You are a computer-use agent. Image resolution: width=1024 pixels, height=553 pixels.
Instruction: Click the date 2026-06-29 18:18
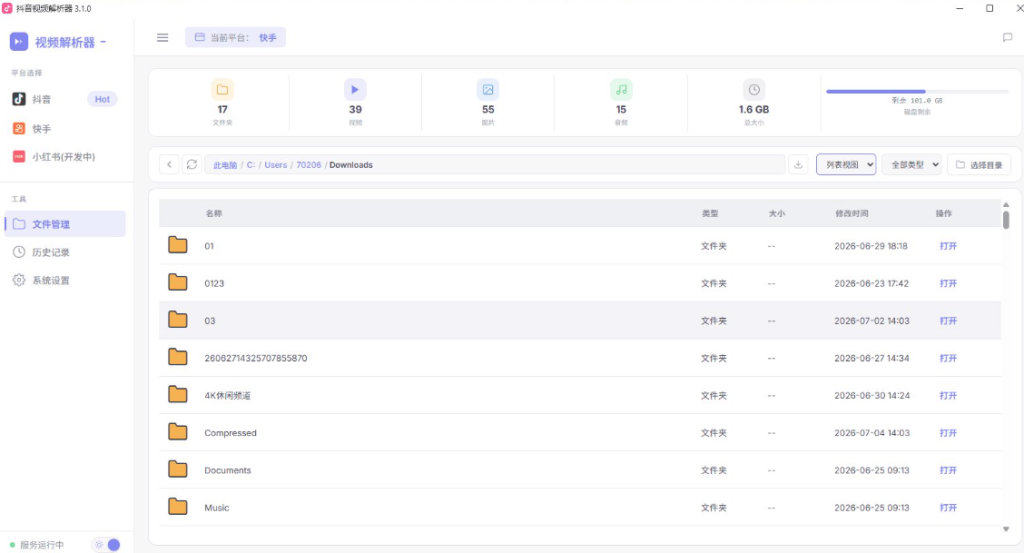[x=871, y=246]
